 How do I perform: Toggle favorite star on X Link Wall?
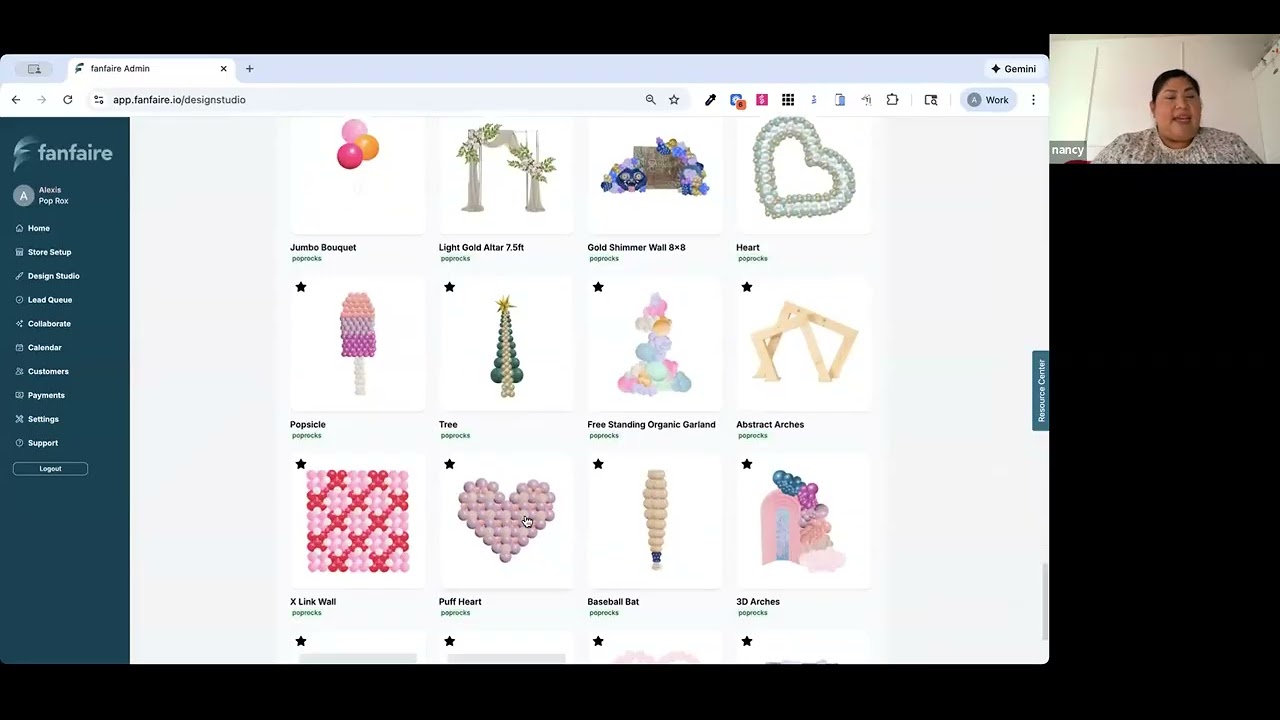point(300,464)
